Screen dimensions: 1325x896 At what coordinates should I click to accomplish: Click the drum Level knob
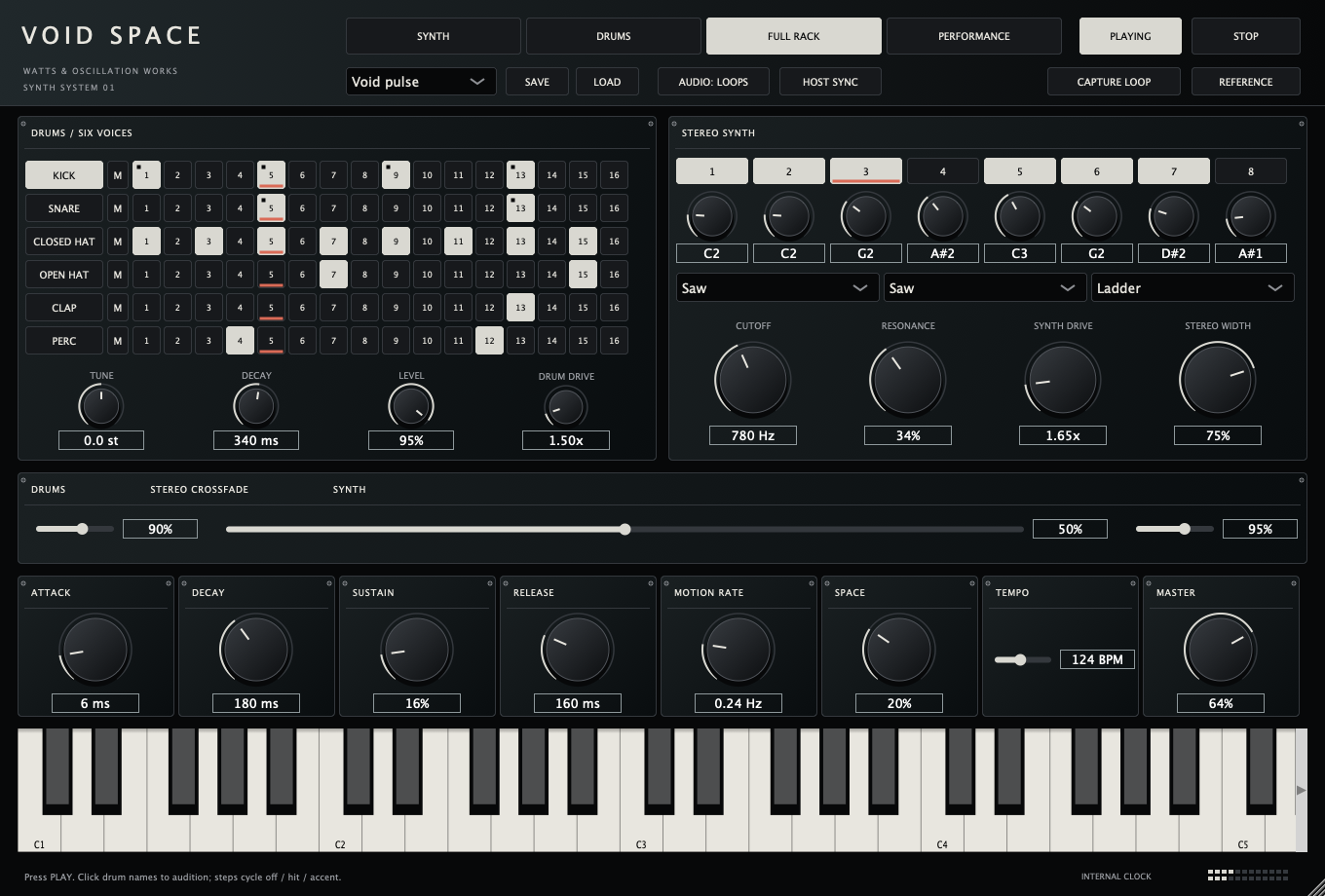(x=411, y=406)
